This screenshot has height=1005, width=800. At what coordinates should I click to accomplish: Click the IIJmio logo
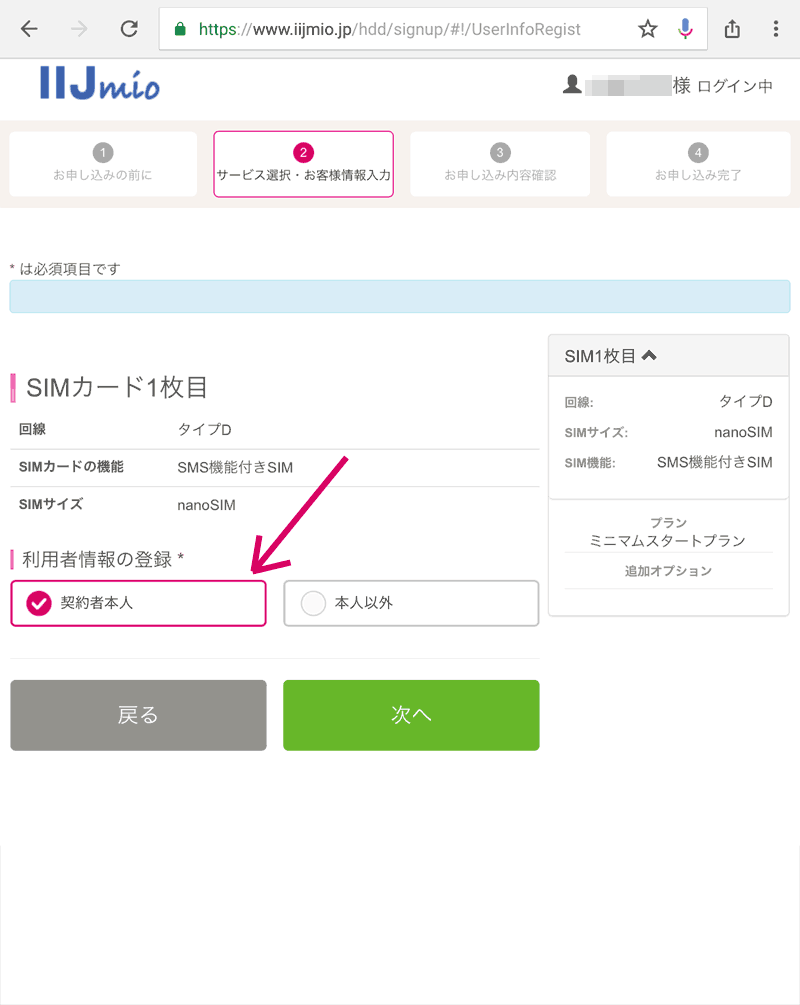pyautogui.click(x=99, y=84)
